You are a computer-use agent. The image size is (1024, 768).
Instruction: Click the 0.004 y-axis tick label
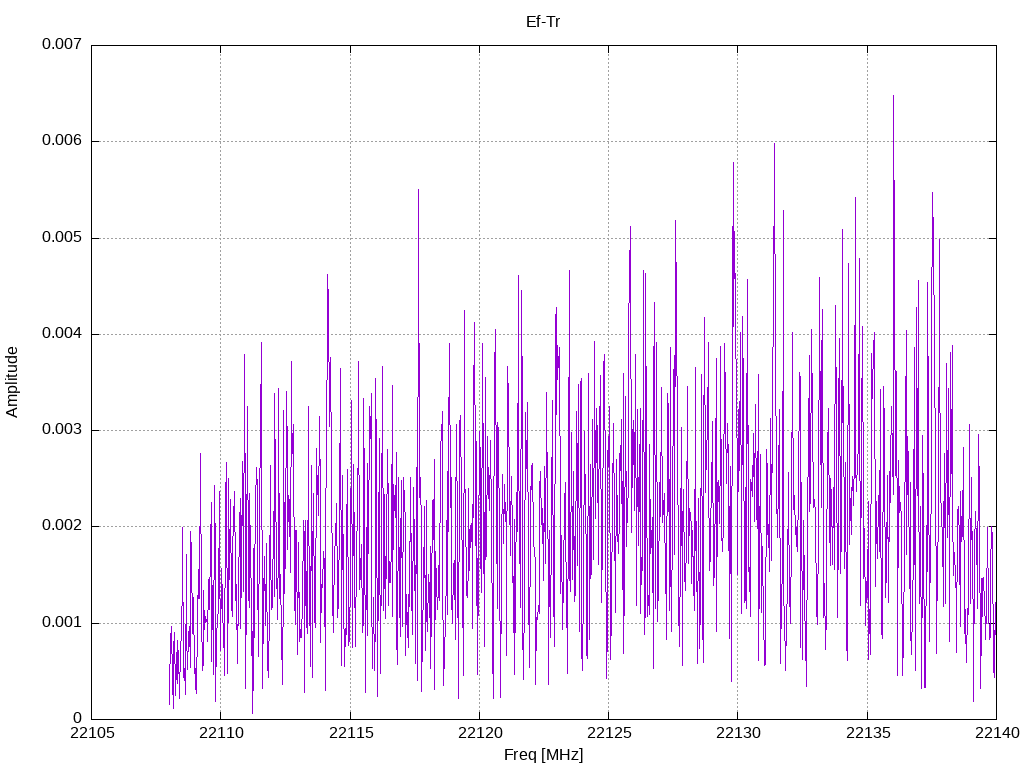[62, 333]
